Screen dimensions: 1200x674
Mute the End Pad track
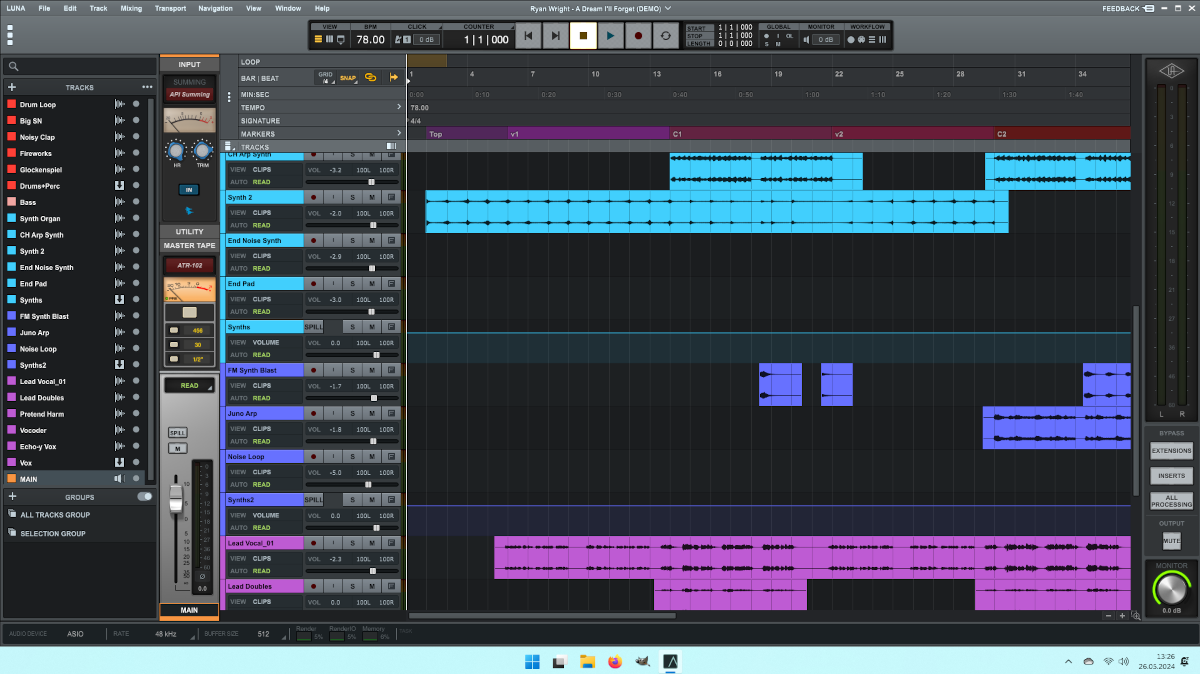coord(371,284)
